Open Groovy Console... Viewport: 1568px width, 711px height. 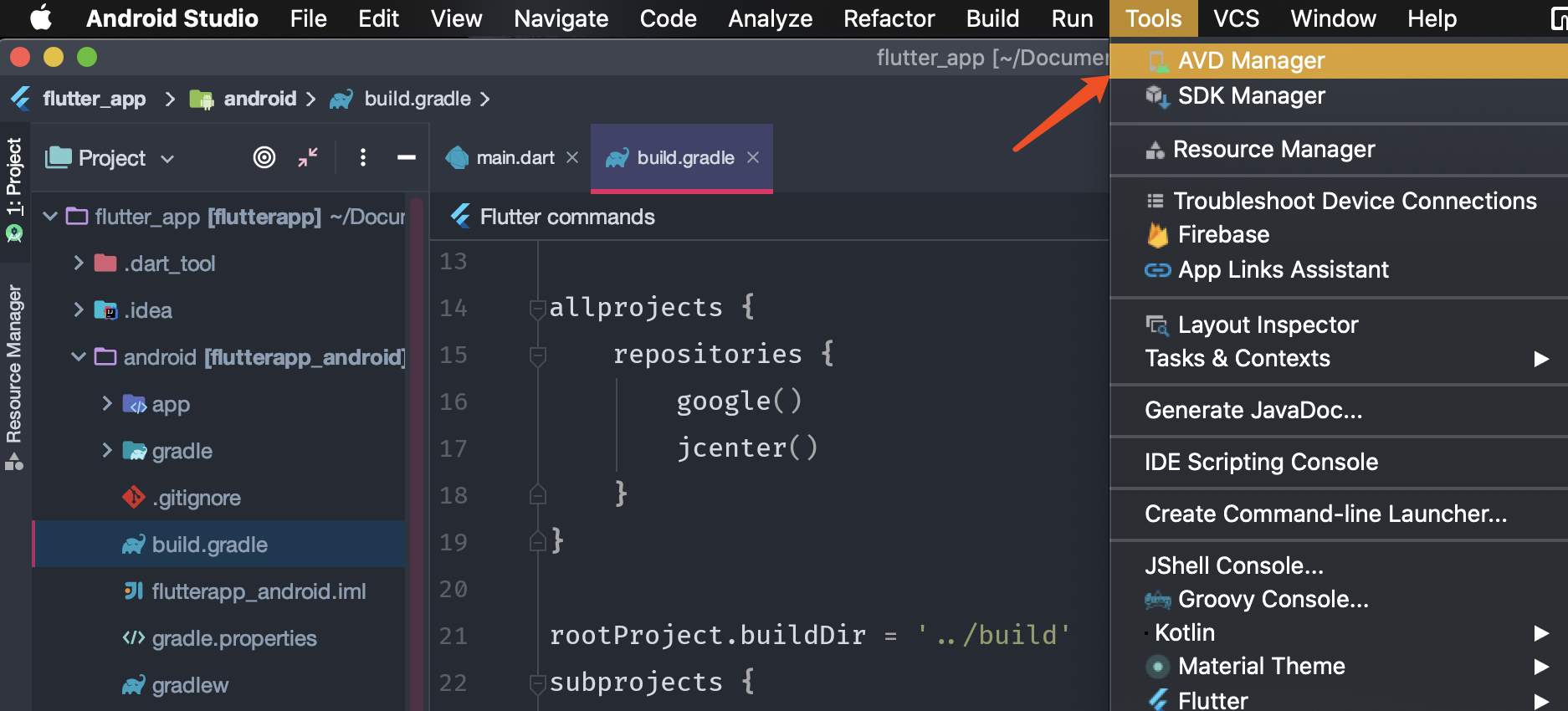1339,599
